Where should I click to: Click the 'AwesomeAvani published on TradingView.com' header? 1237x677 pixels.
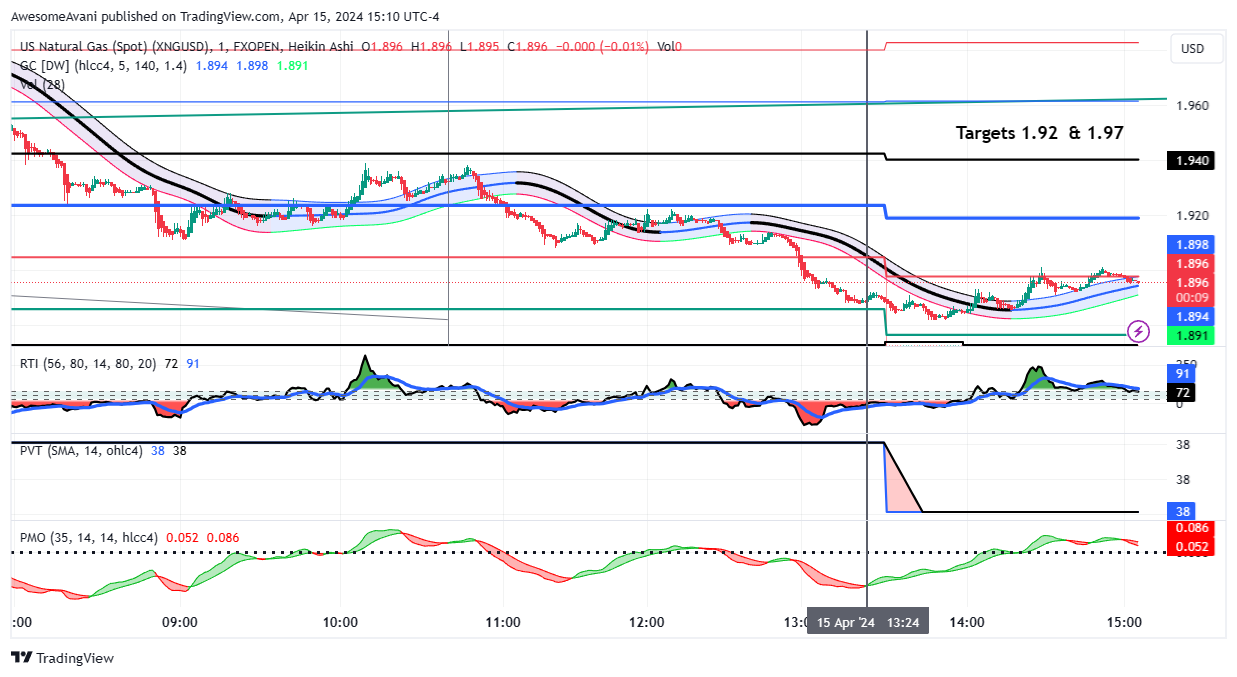click(x=145, y=16)
